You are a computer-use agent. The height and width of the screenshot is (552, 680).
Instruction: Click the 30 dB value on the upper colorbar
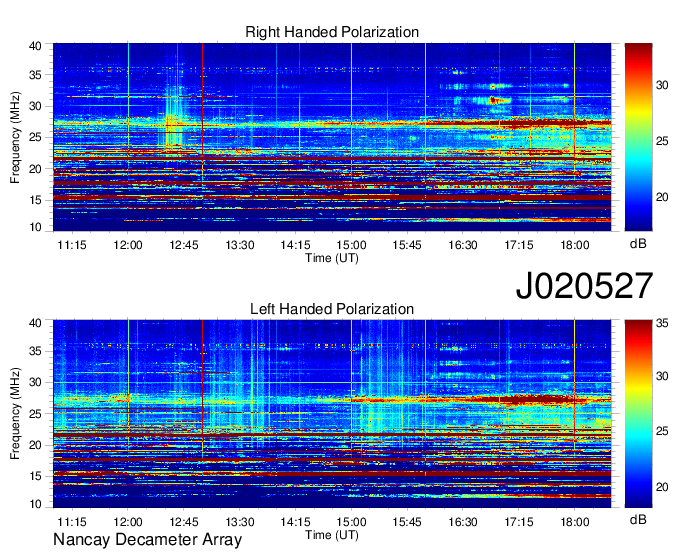pos(662,85)
